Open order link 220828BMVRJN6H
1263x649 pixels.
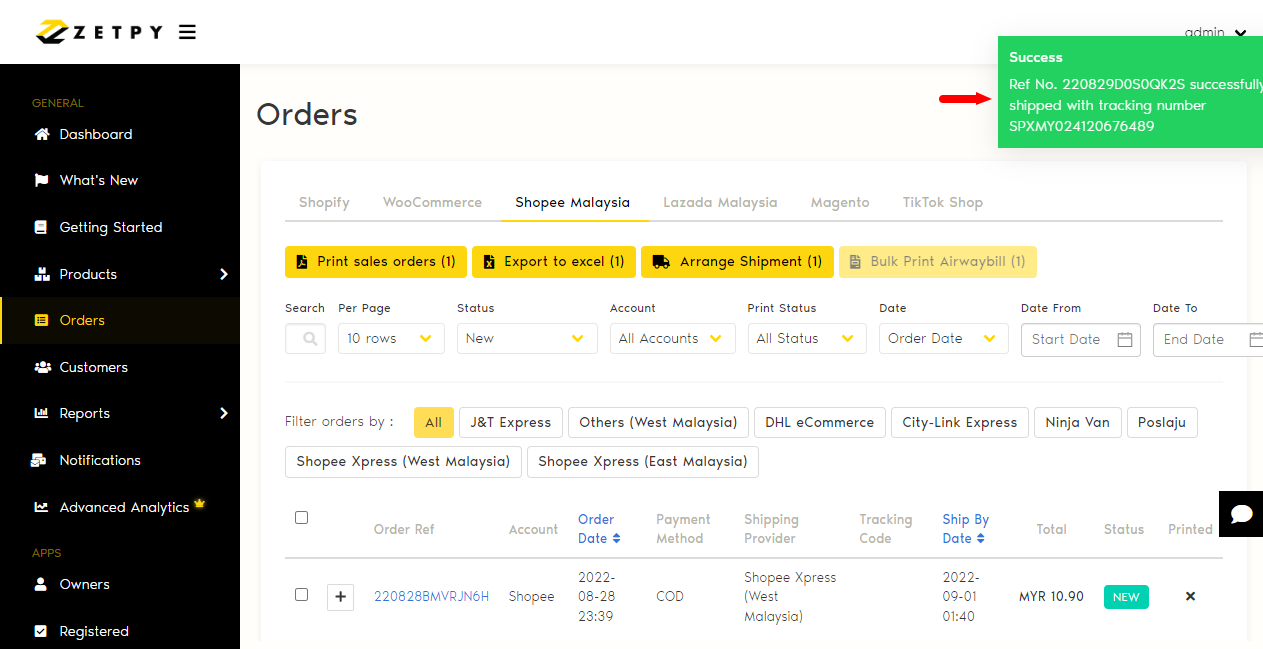point(431,597)
